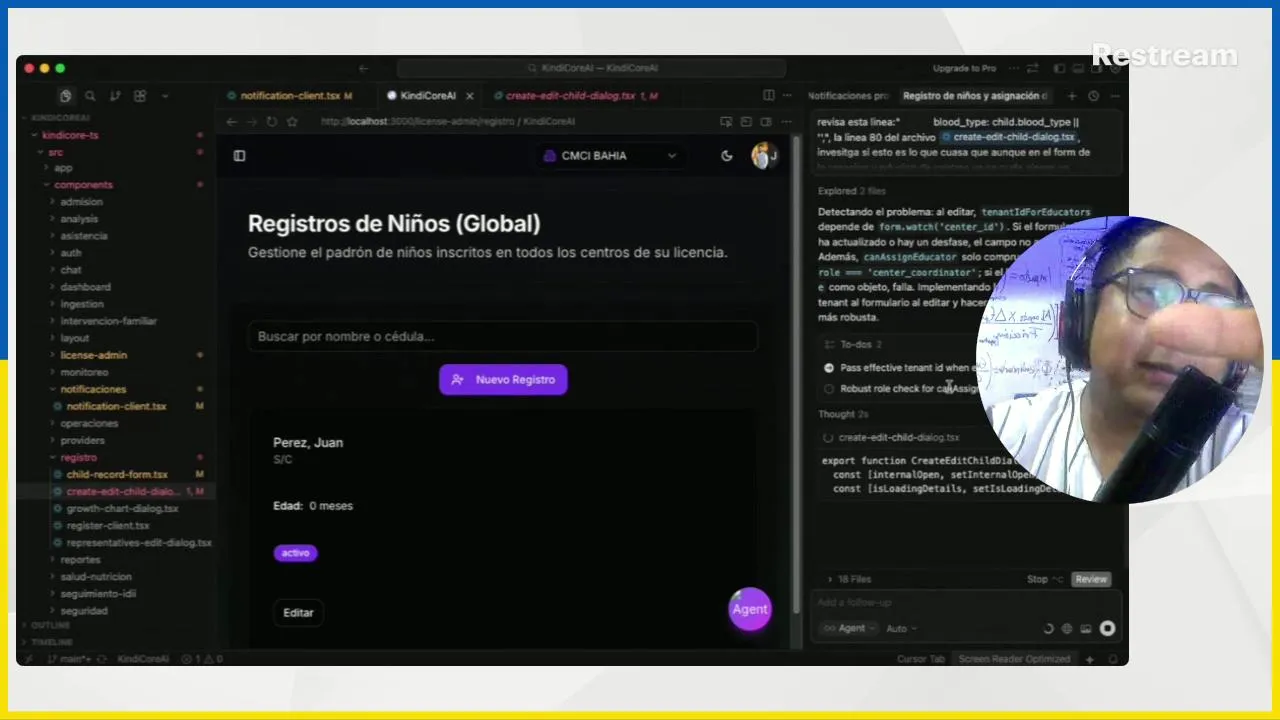Image resolution: width=1280 pixels, height=720 pixels.
Task: Switch to notification-client.tsx editor tab
Action: 289,96
